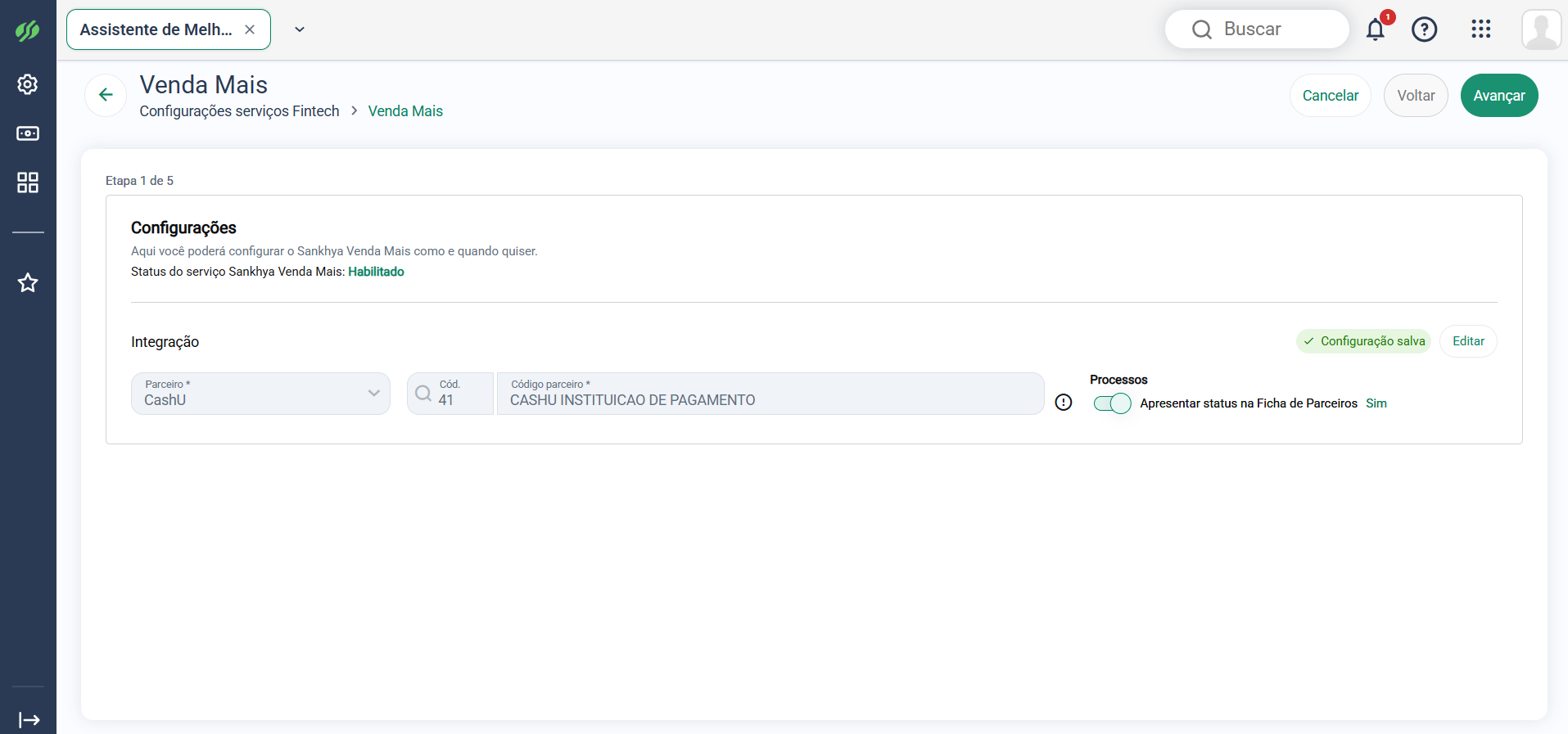Image resolution: width=1568 pixels, height=734 pixels.
Task: Click the Cancelar button
Action: 1331,96
